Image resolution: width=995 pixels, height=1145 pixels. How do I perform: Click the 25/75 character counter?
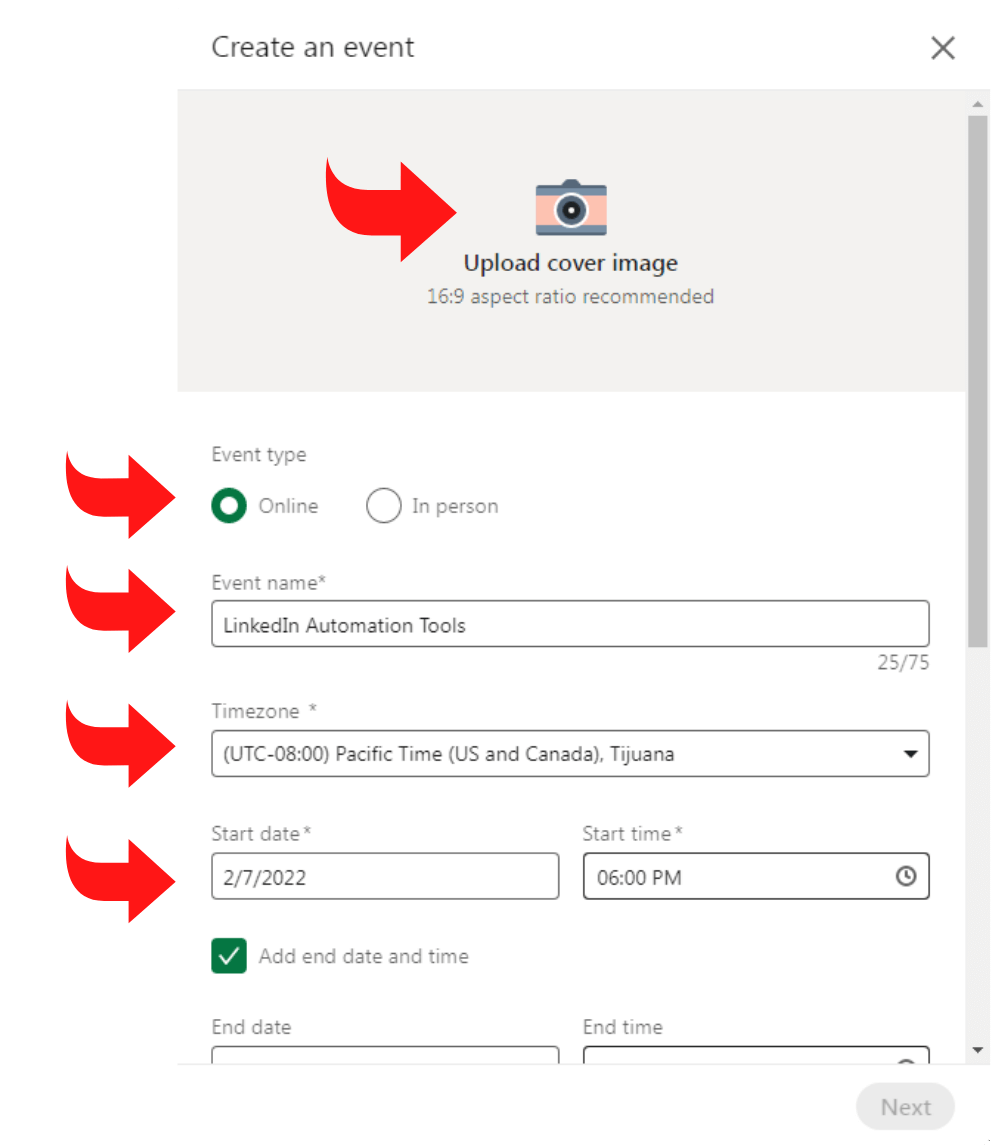pos(903,662)
